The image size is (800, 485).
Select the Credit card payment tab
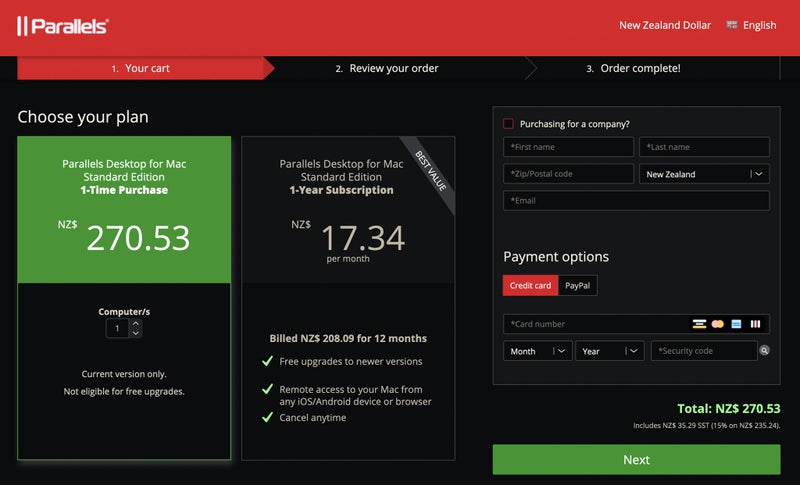(x=530, y=285)
